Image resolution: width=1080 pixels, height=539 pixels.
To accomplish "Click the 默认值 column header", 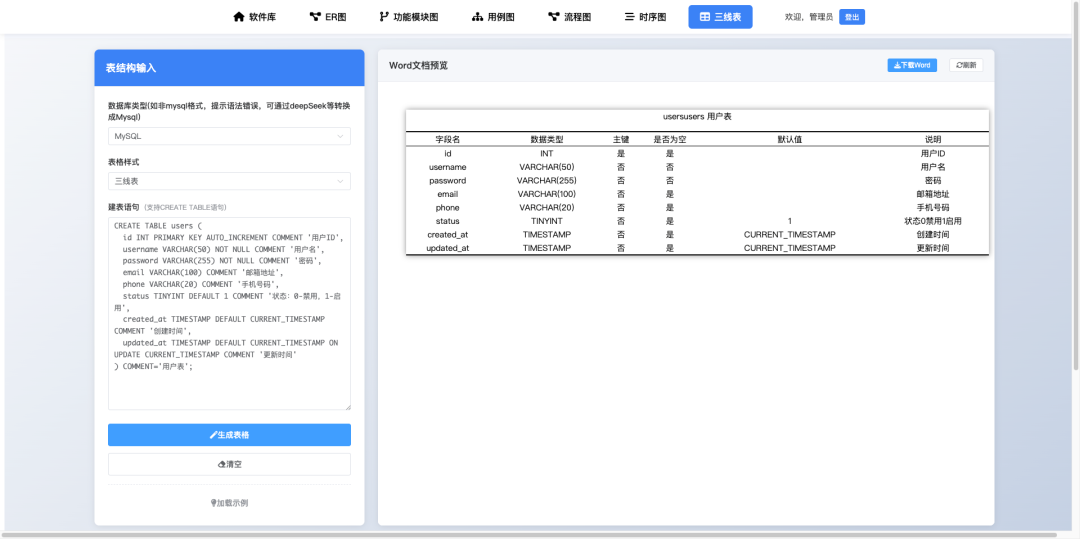I will tap(790, 139).
